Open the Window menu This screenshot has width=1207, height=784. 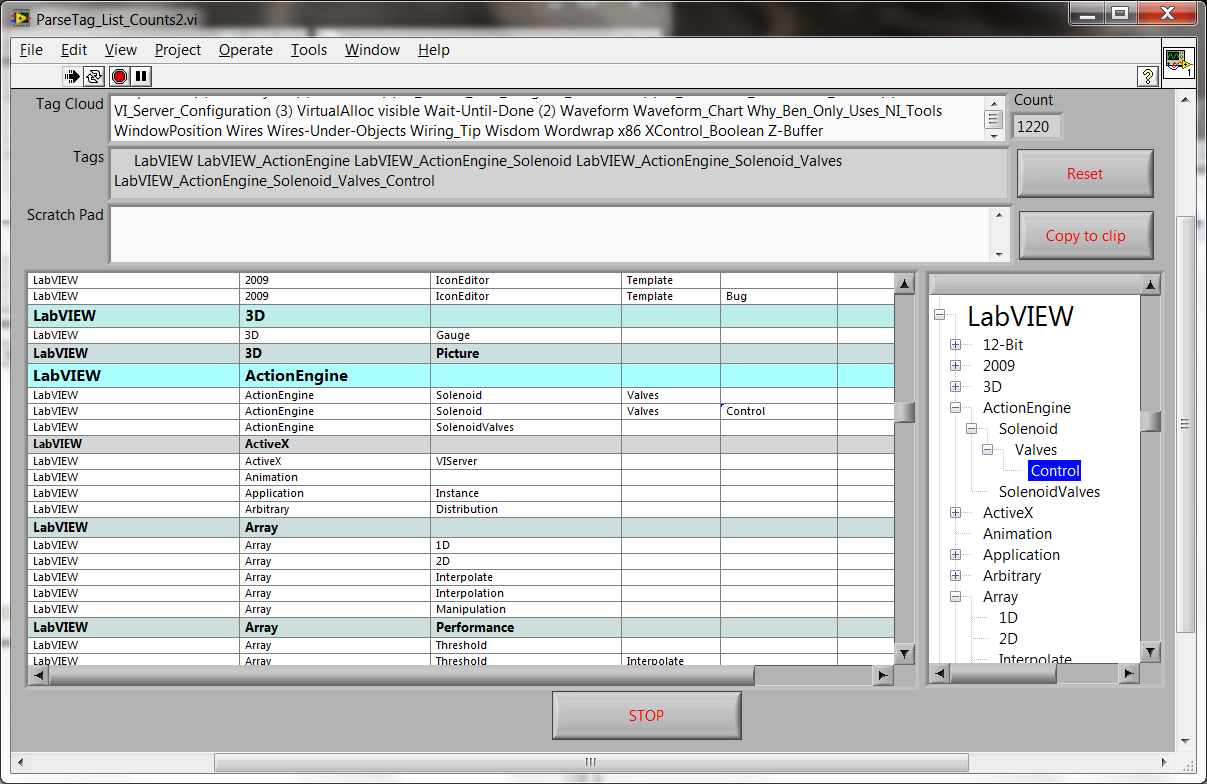pyautogui.click(x=372, y=50)
